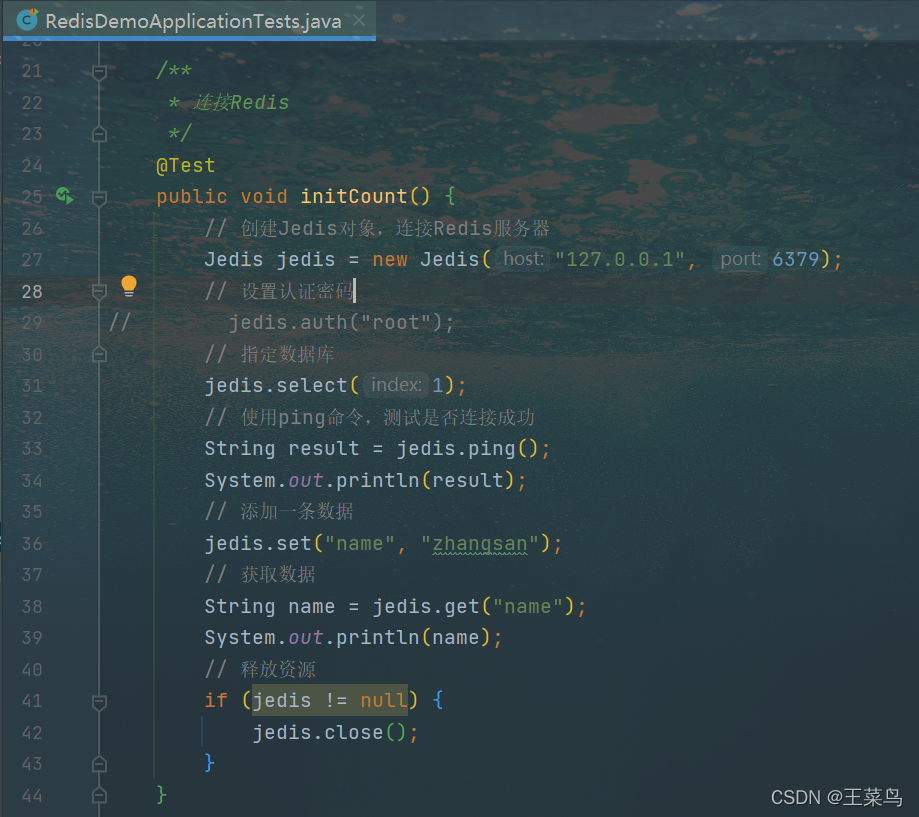Toggle the comment fold marker at line 28
919x817 pixels.
tap(99, 291)
